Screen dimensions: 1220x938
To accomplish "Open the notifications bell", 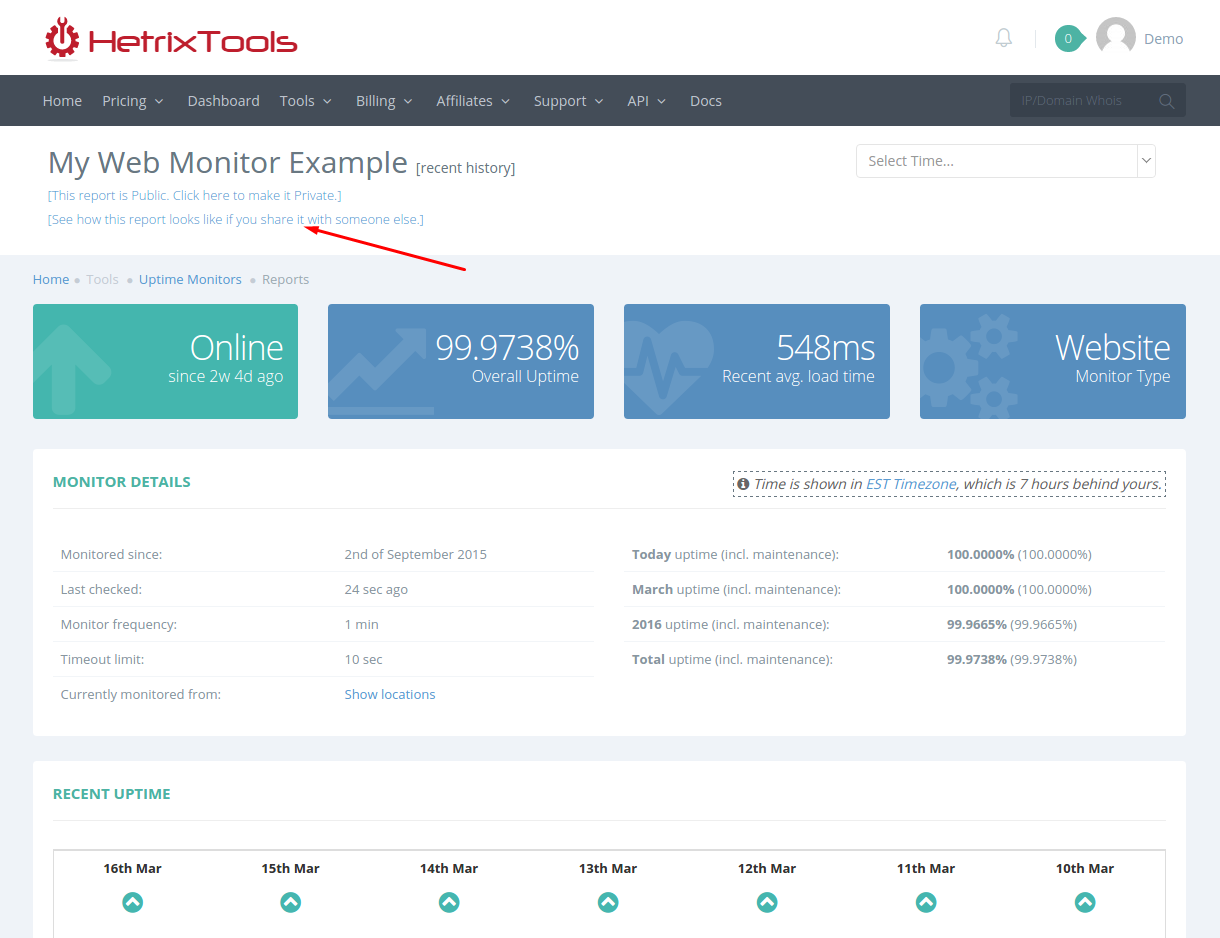I will [1004, 38].
